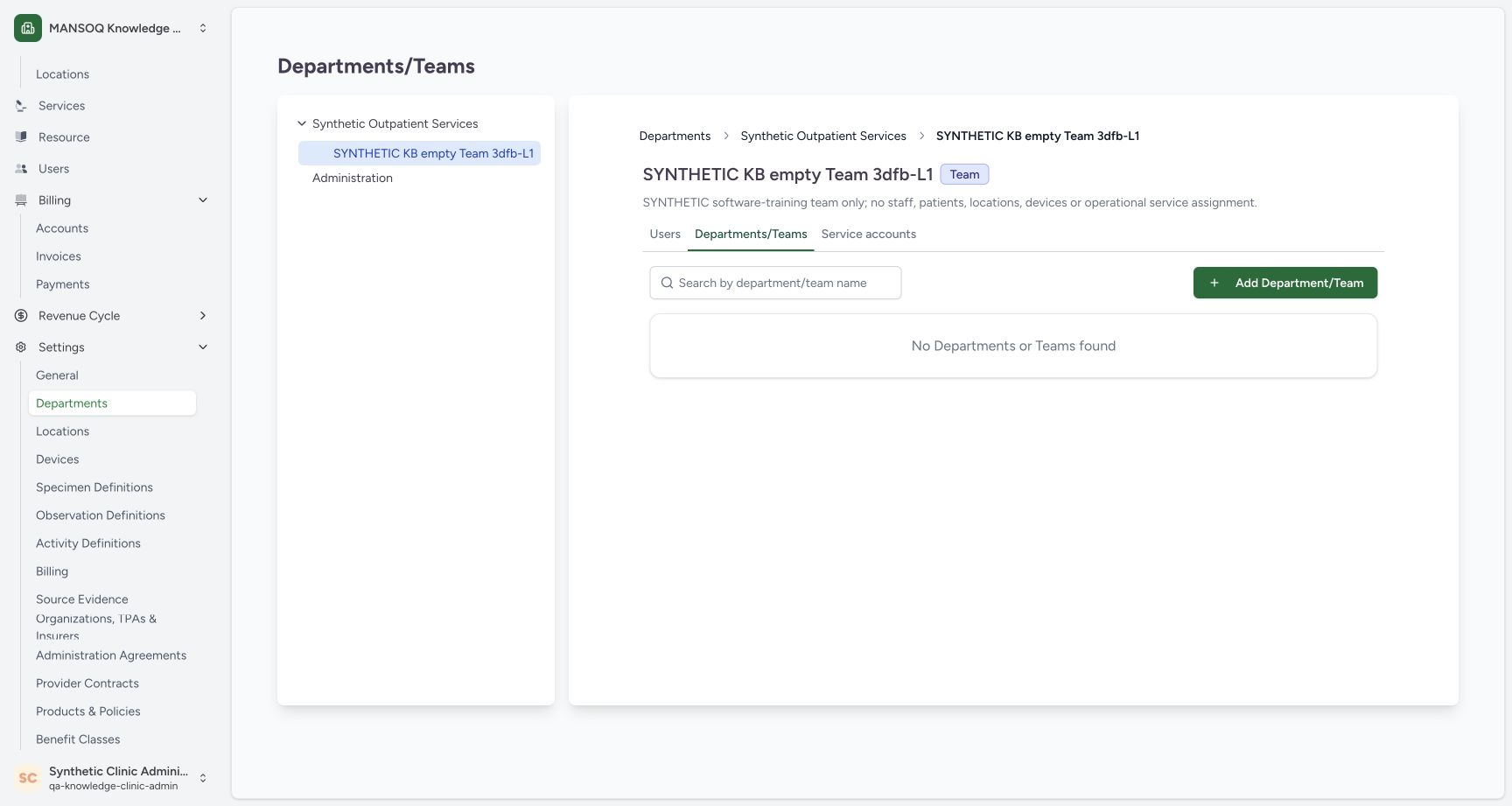This screenshot has width=1512, height=806.
Task: Click the Settings gear icon in the sidebar
Action: tap(21, 347)
